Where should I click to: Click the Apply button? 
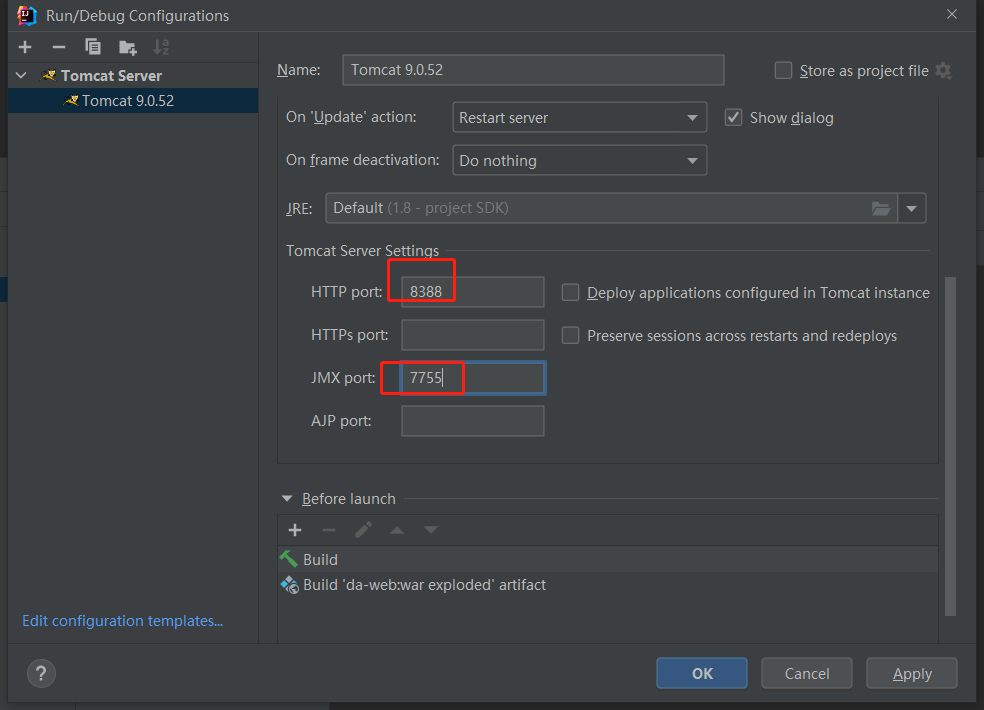(912, 673)
